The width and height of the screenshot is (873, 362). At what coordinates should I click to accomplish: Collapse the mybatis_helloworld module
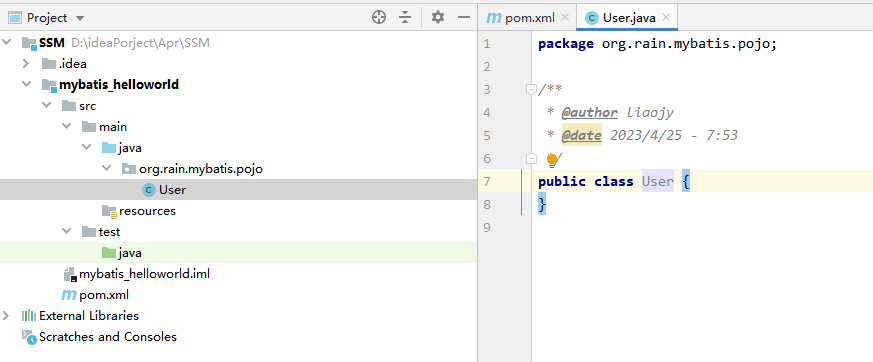(26, 85)
